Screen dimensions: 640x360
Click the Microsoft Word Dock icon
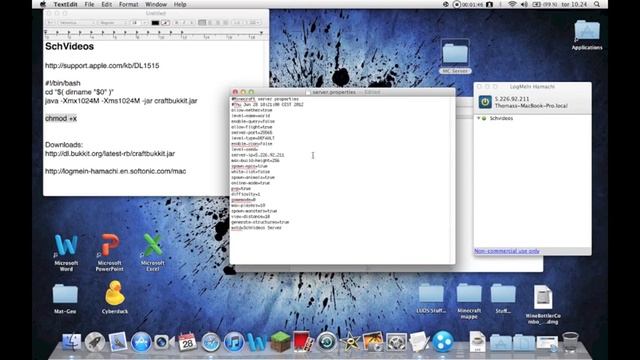pos(257,342)
